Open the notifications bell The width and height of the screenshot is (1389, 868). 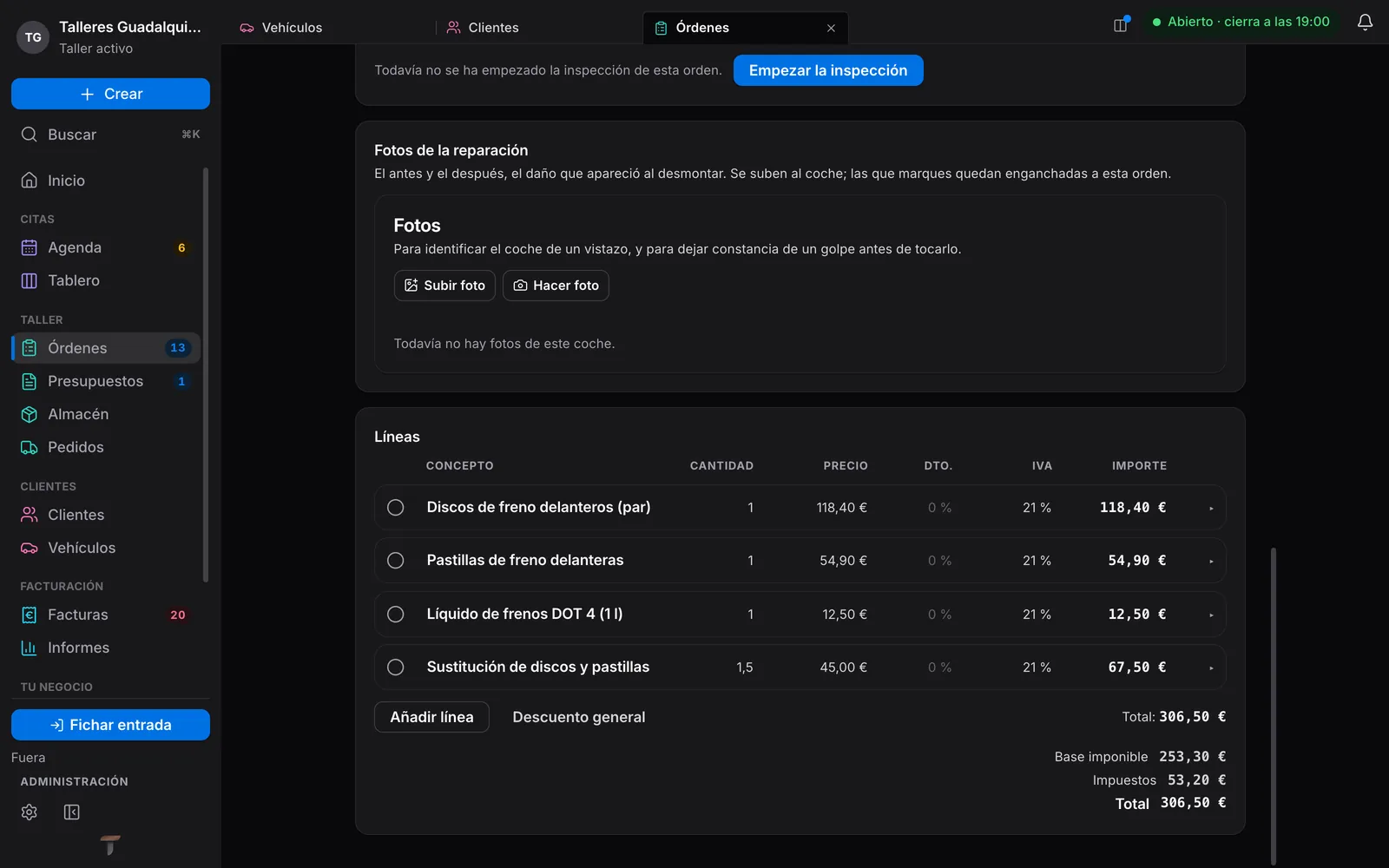click(1365, 23)
